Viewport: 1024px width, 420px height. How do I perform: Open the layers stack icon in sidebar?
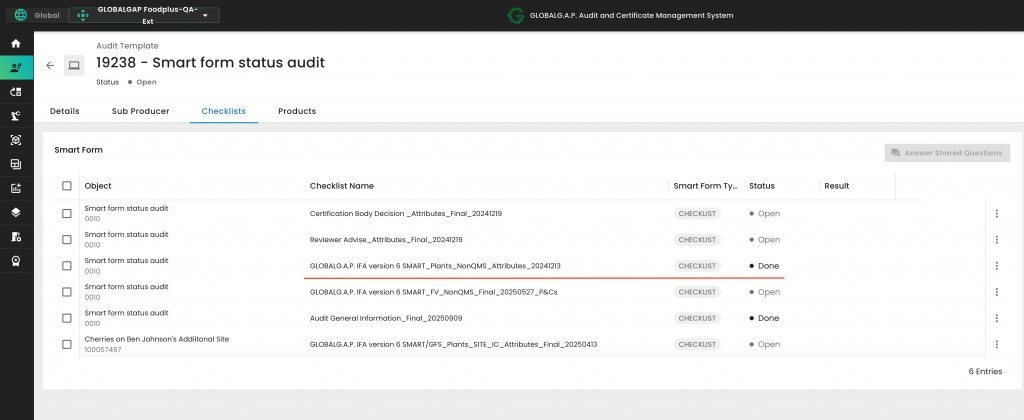coord(15,212)
